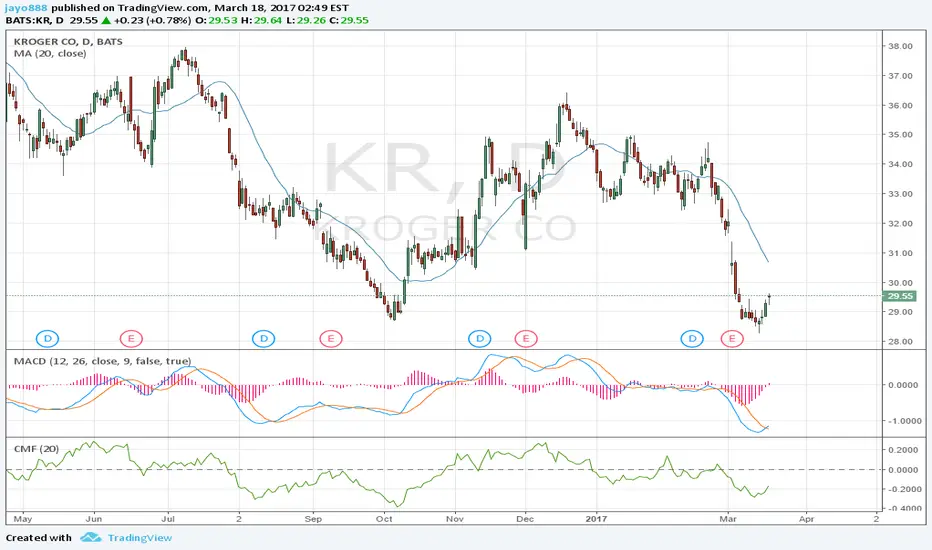Image resolution: width=932 pixels, height=550 pixels.
Task: Click the green up-triangle change indicator
Action: pyautogui.click(x=106, y=20)
